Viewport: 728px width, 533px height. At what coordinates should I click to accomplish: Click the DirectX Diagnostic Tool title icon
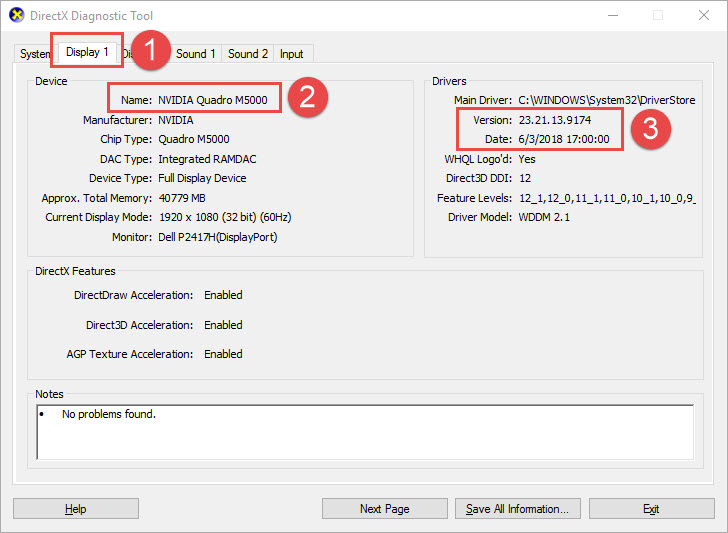[x=17, y=15]
